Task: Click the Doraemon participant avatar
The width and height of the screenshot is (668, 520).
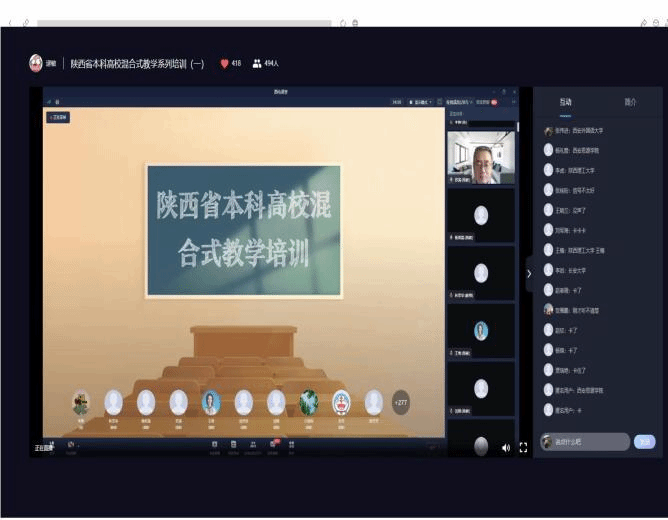Action: point(341,402)
